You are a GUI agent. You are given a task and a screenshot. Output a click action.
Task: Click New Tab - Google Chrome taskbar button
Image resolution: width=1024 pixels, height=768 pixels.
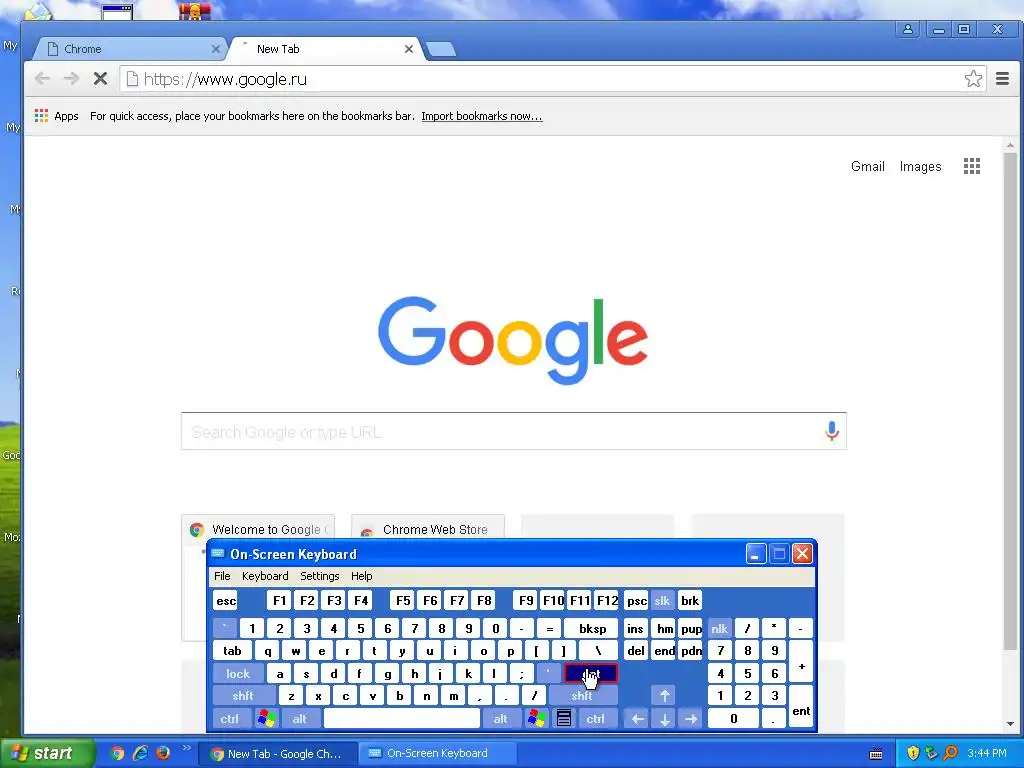coord(278,754)
